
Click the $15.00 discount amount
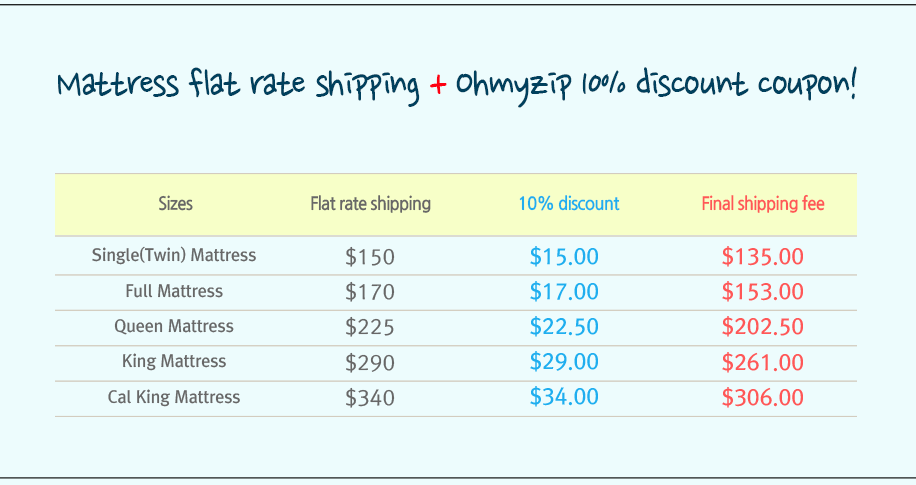pyautogui.click(x=564, y=257)
